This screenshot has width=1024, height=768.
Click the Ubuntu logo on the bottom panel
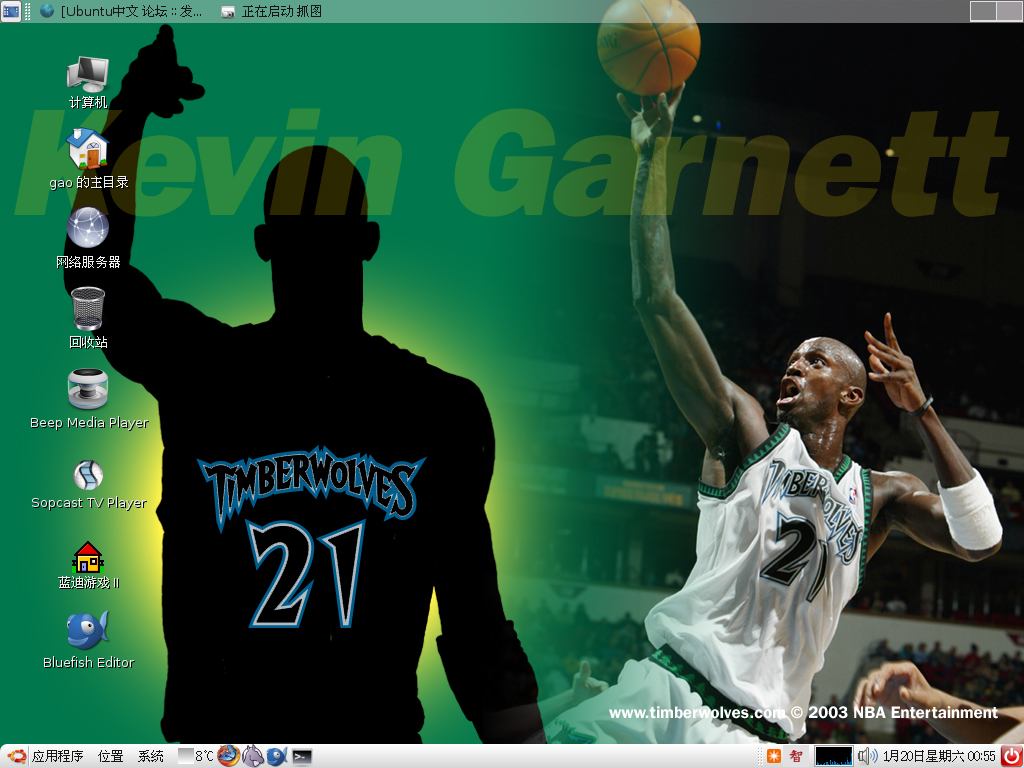point(15,756)
